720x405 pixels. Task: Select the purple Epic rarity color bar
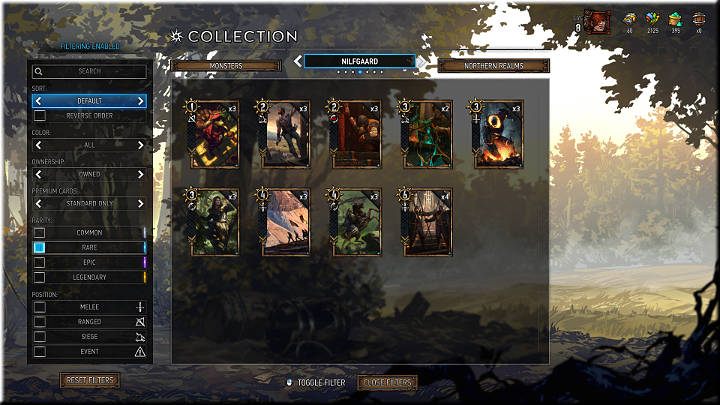[145, 263]
